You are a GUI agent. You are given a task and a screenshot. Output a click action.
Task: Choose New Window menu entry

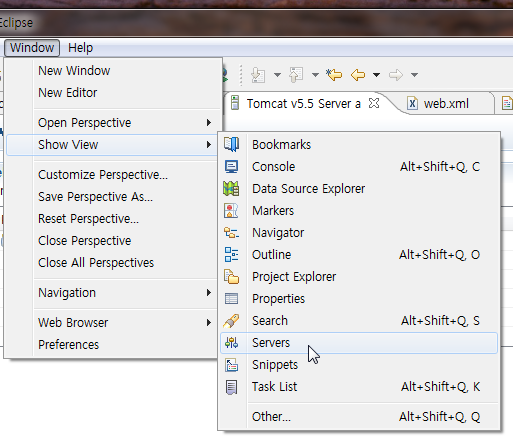click(x=113, y=71)
